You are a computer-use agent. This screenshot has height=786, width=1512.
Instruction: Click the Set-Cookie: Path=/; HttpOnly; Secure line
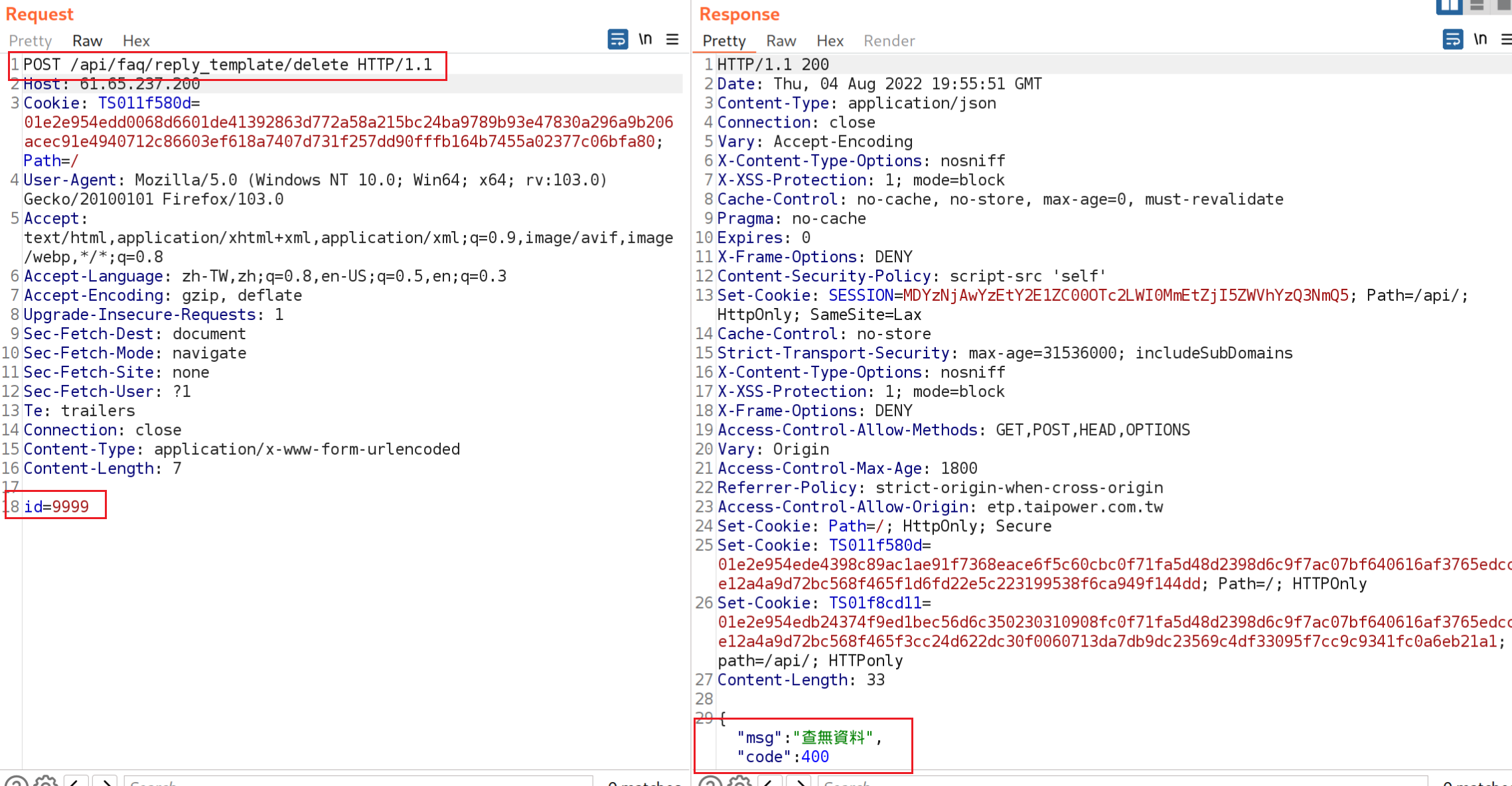coord(885,526)
